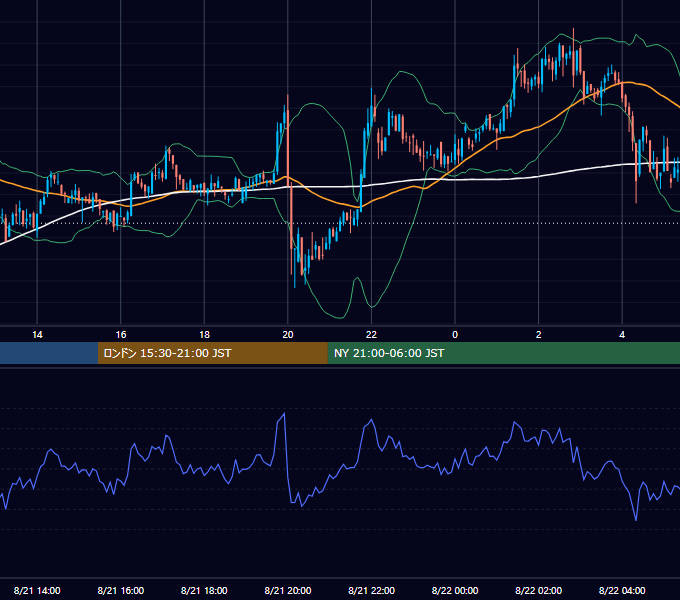Click the 22 hour axis label
This screenshot has height=600, width=680.
coord(371,335)
